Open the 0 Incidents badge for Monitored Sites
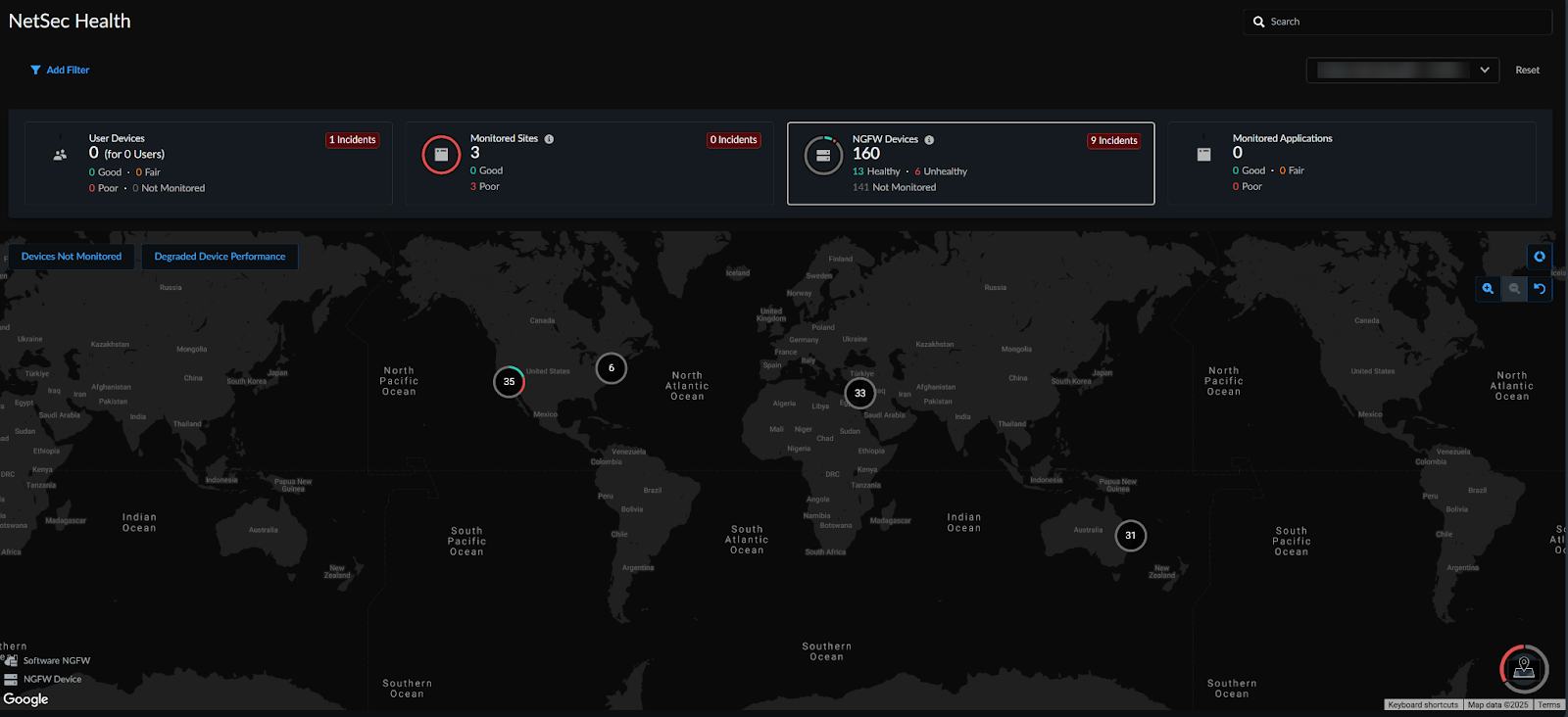The height and width of the screenshot is (717, 1568). 733,140
